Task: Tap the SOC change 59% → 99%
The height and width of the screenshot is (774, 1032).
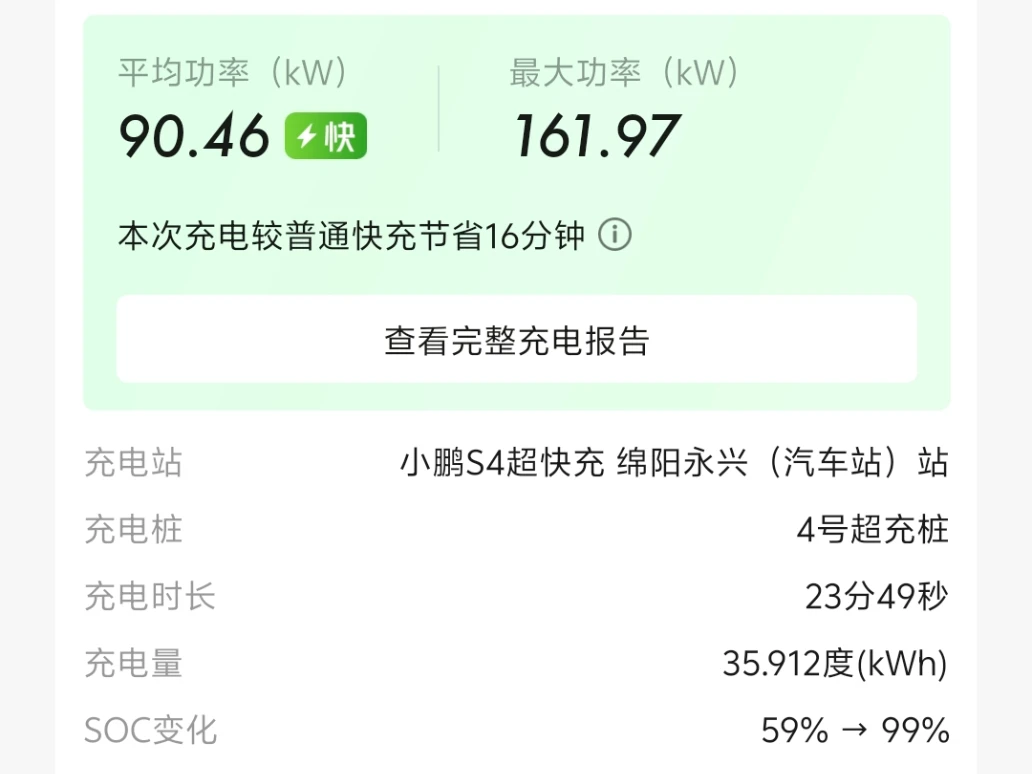Action: [x=854, y=730]
